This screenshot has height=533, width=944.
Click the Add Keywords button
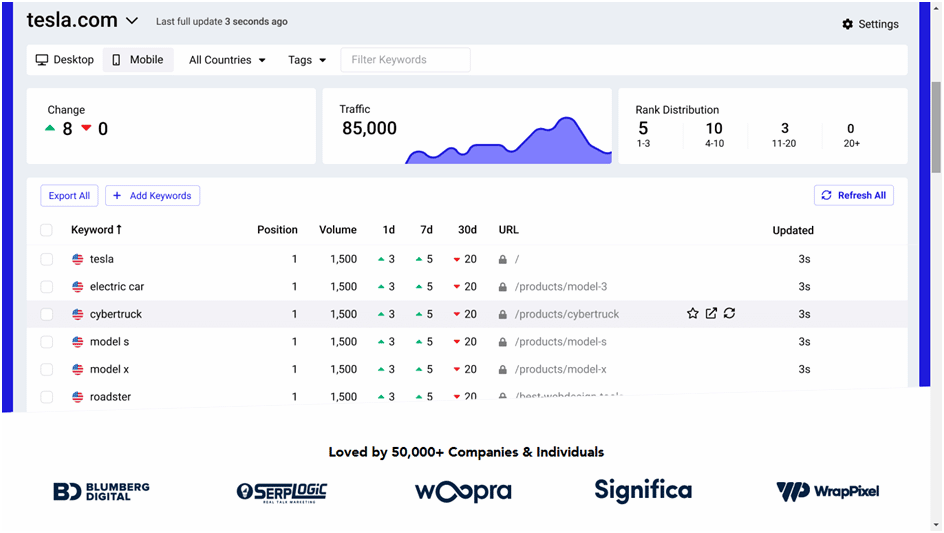click(x=152, y=196)
